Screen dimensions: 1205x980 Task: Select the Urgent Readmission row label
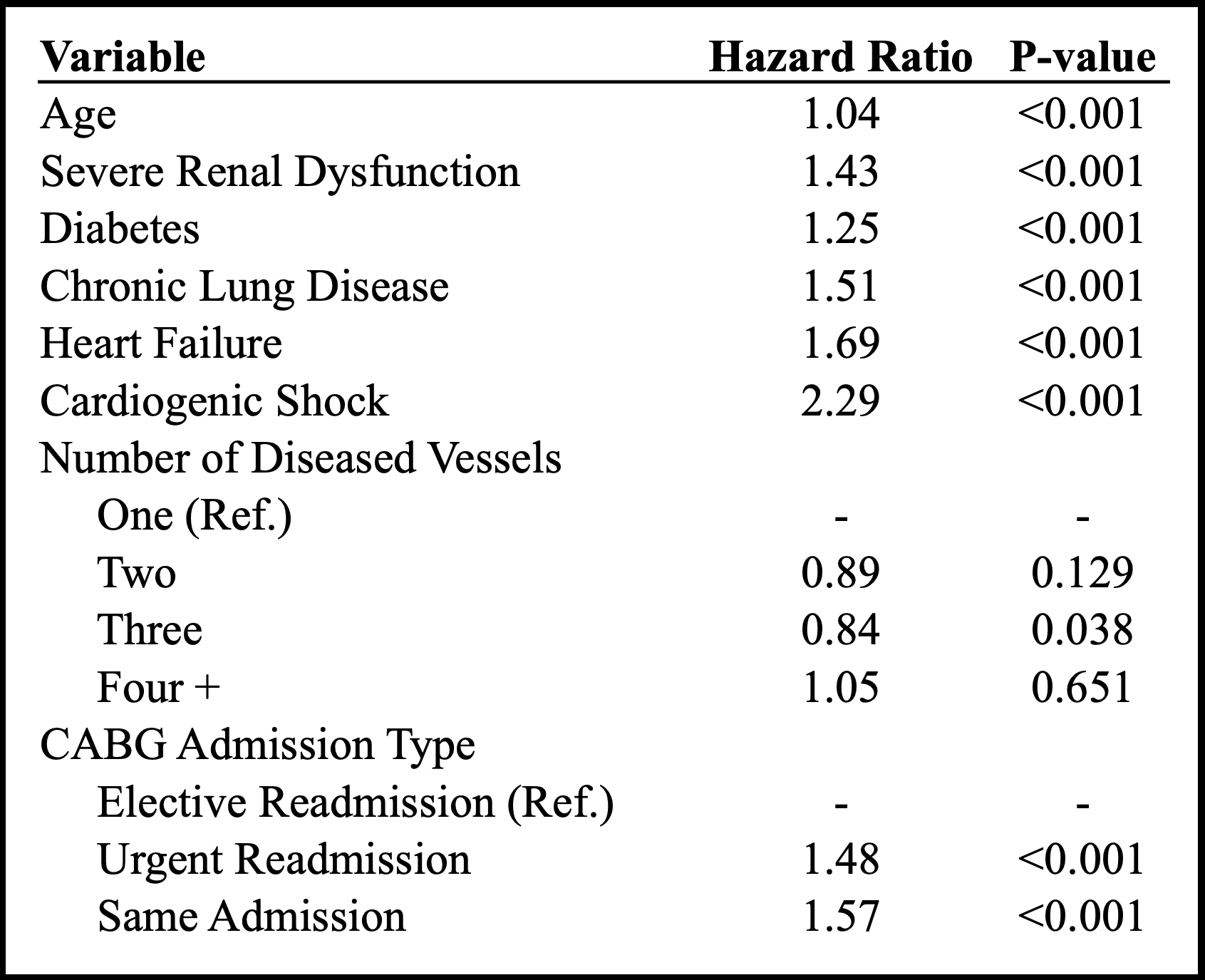[x=284, y=859]
